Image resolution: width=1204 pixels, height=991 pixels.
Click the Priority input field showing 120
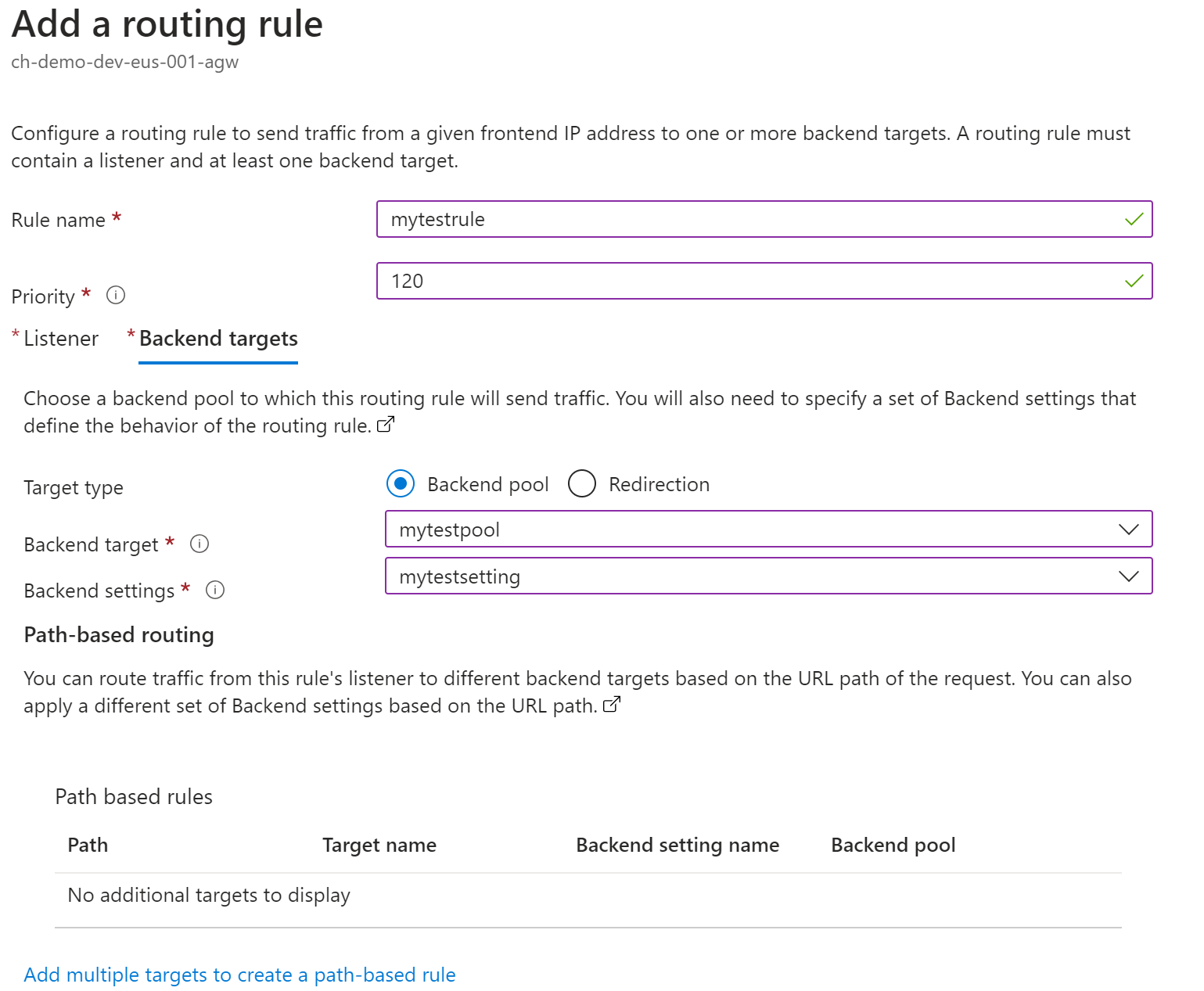click(764, 281)
